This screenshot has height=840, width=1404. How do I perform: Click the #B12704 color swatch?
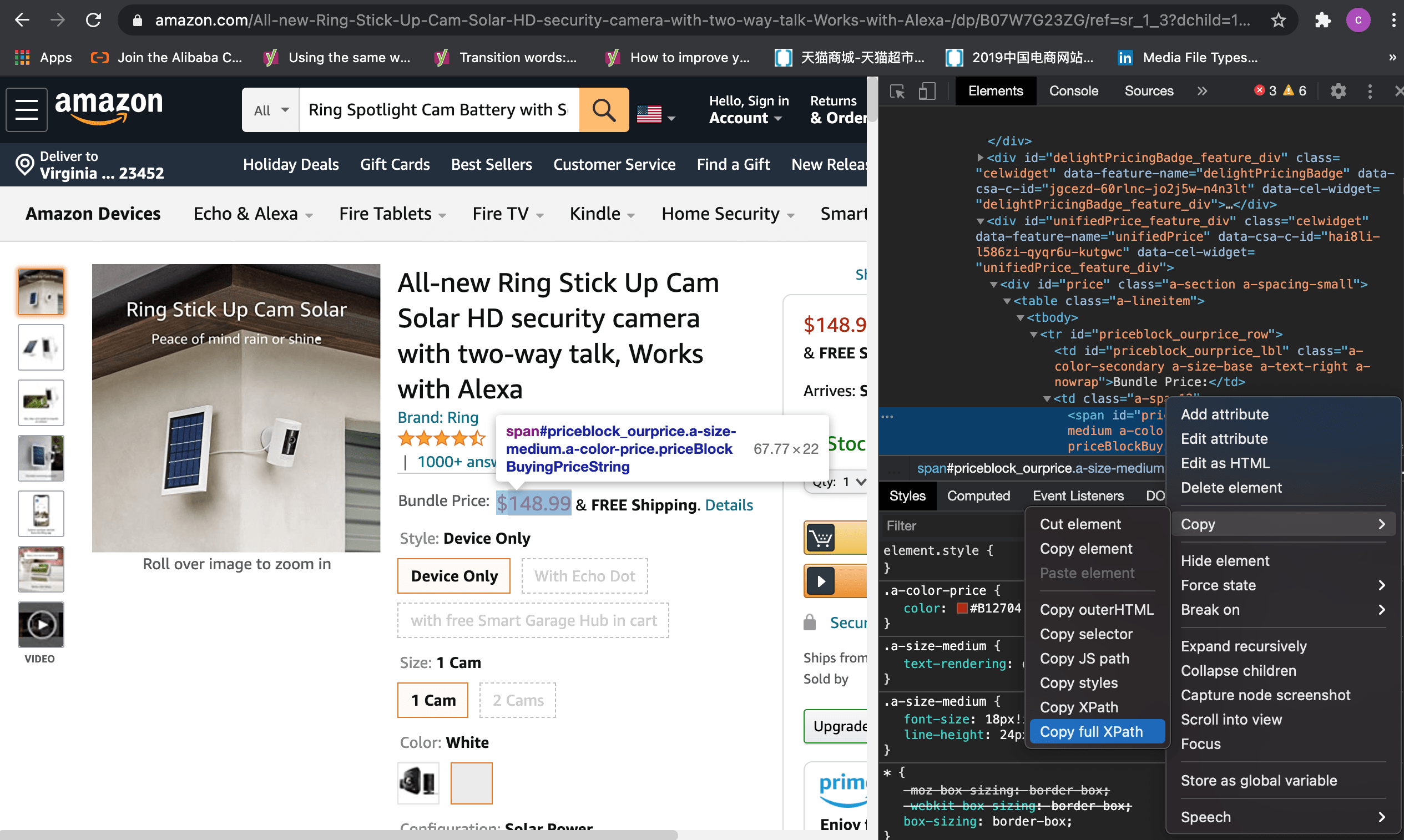coord(961,609)
